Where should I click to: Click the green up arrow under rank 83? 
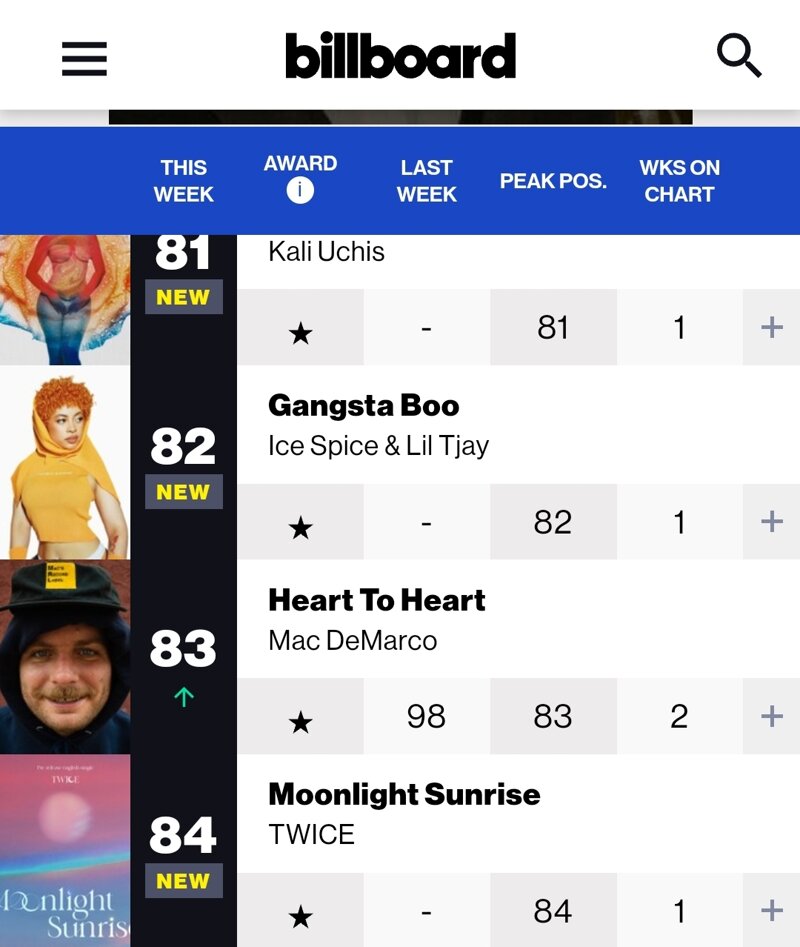pyautogui.click(x=184, y=697)
